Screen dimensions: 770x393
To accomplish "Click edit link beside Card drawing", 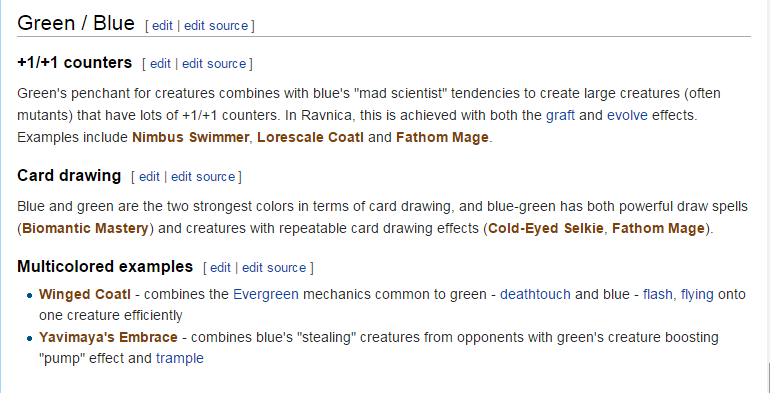I will (x=149, y=176).
